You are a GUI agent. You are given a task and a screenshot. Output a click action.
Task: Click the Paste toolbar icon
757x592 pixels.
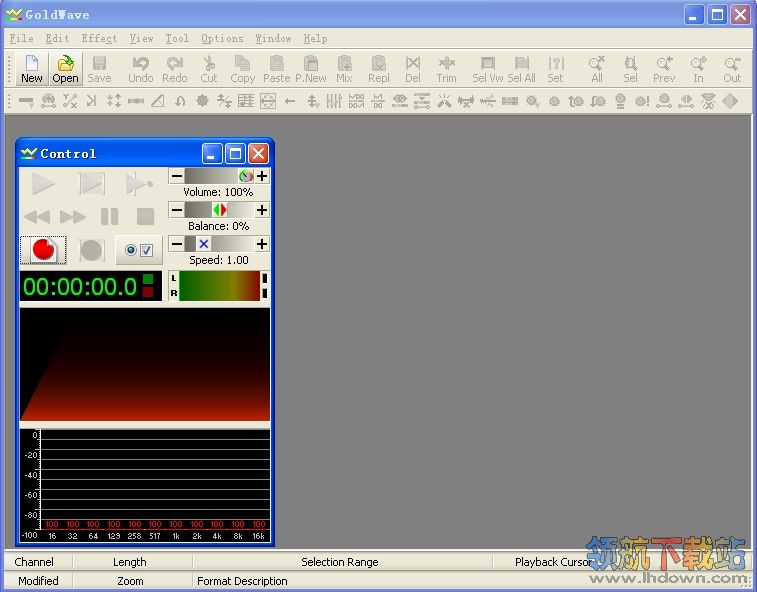276,69
